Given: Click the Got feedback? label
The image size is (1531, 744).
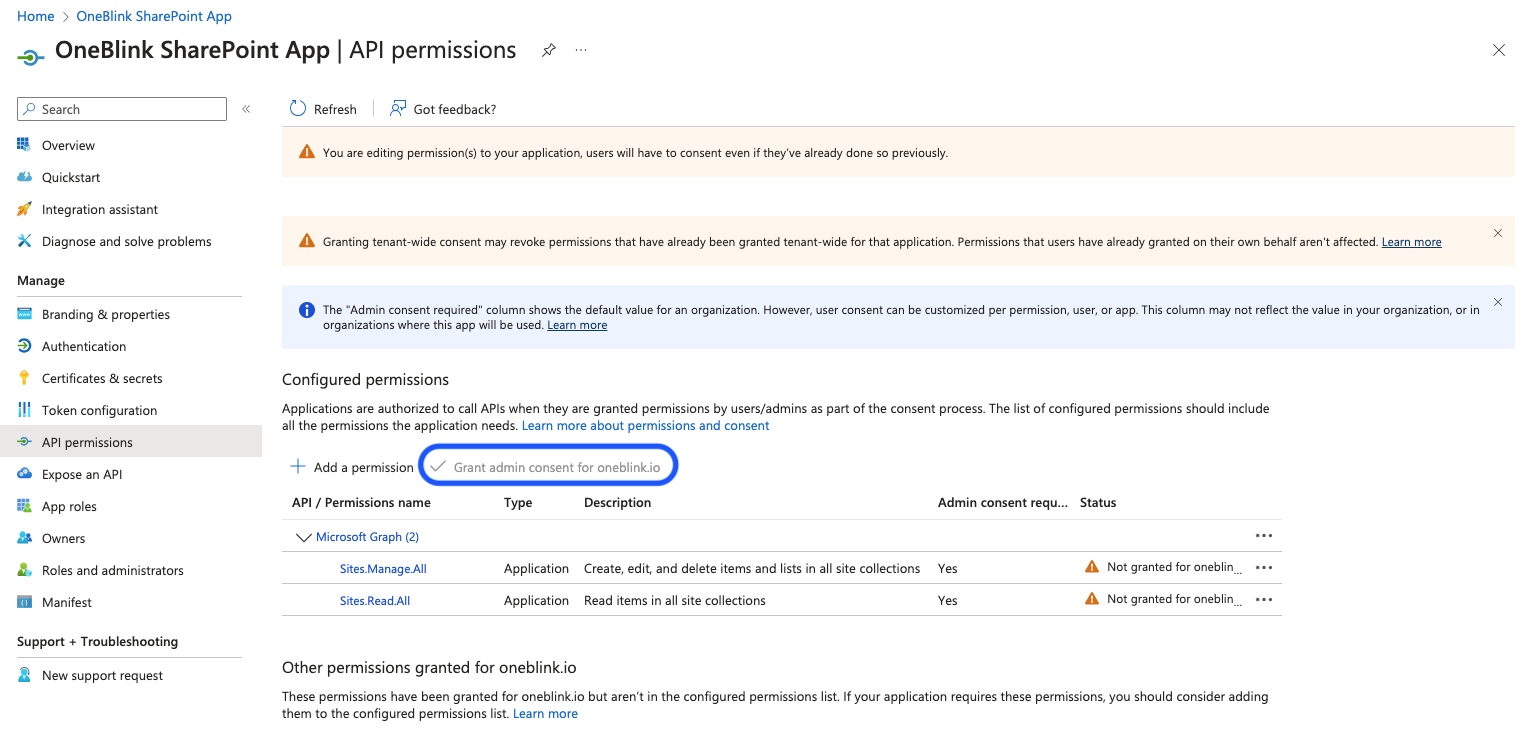Looking at the screenshot, I should pos(455,109).
